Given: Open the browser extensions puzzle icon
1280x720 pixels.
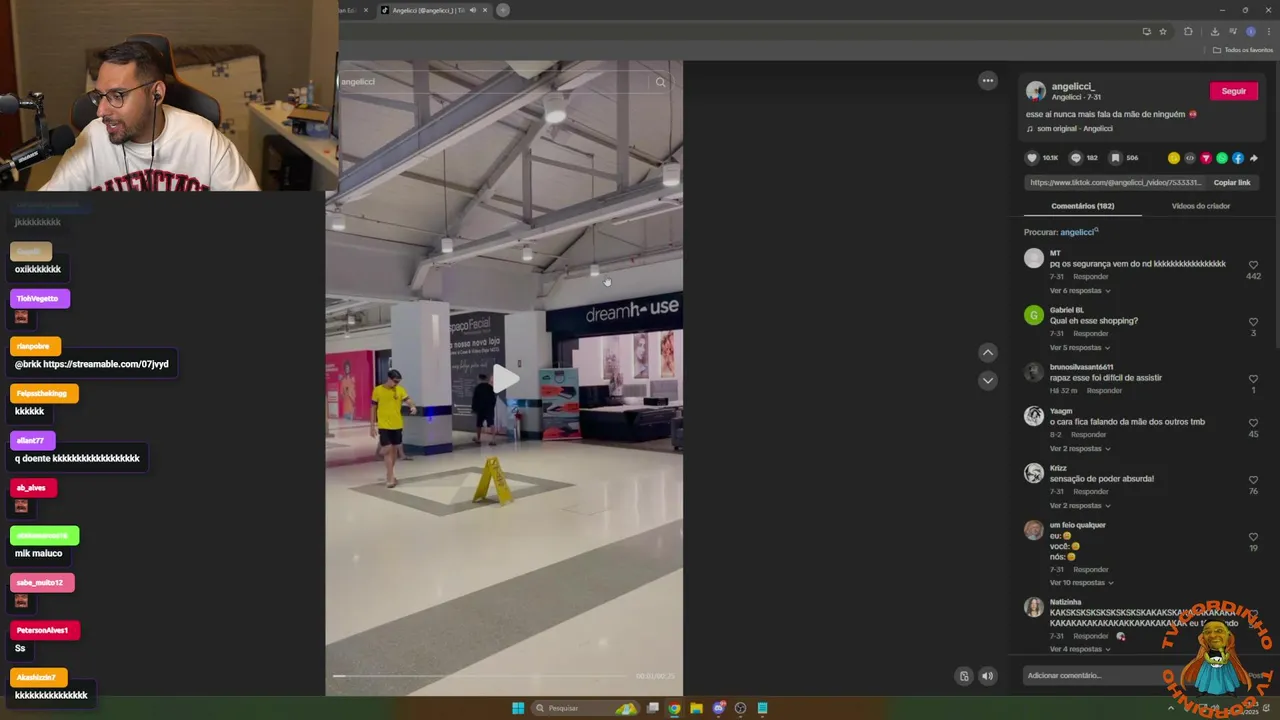Looking at the screenshot, I should coord(1188,32).
